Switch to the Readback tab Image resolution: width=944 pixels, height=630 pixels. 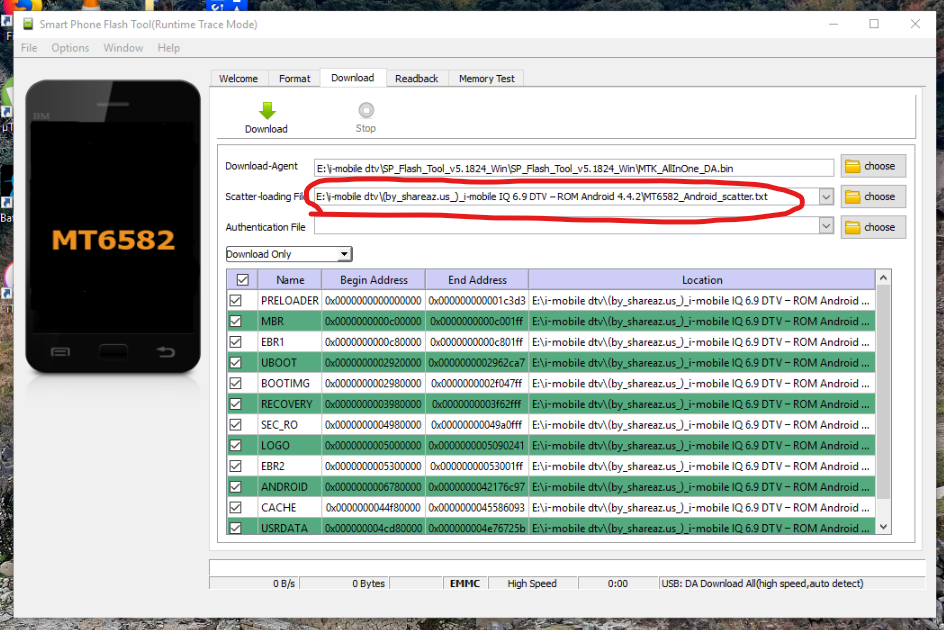(417, 78)
